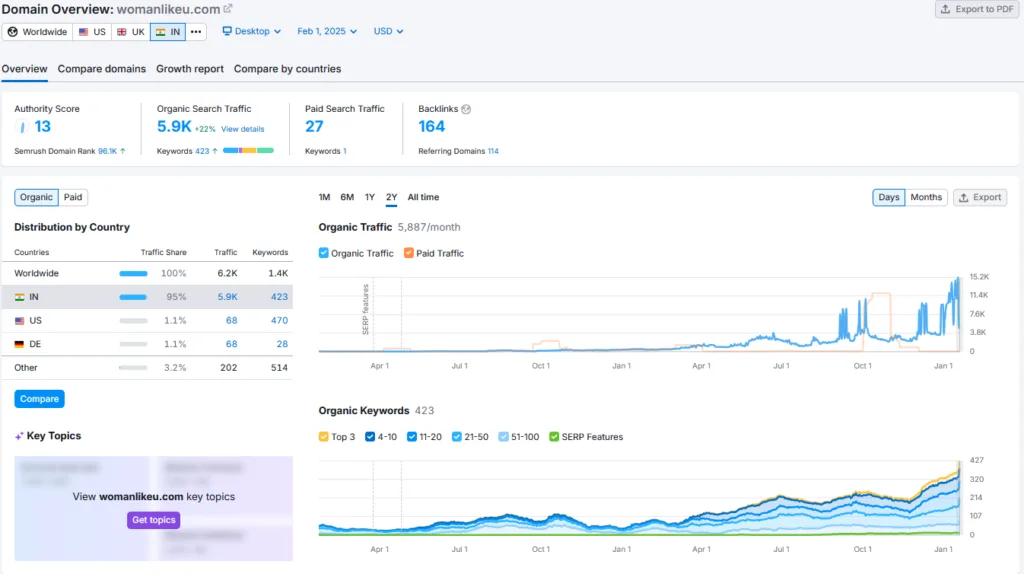Viewport: 1024px width, 574px height.
Task: Click the keywords distribution color bar
Action: coord(248,151)
